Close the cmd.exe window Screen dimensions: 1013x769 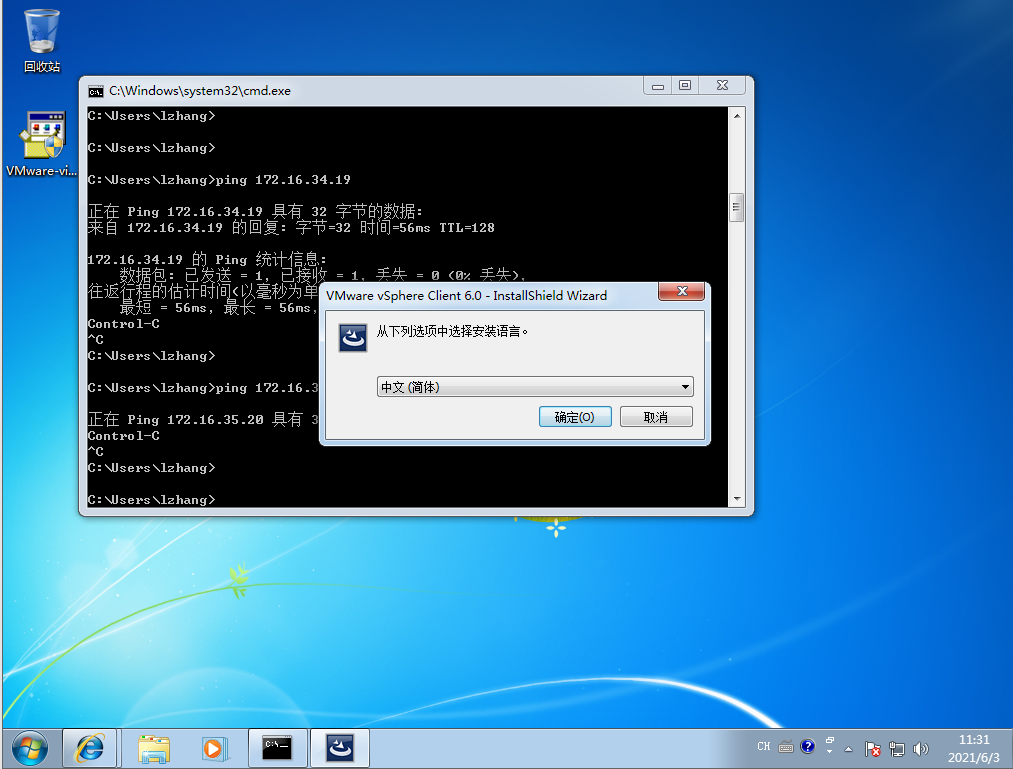(722, 86)
